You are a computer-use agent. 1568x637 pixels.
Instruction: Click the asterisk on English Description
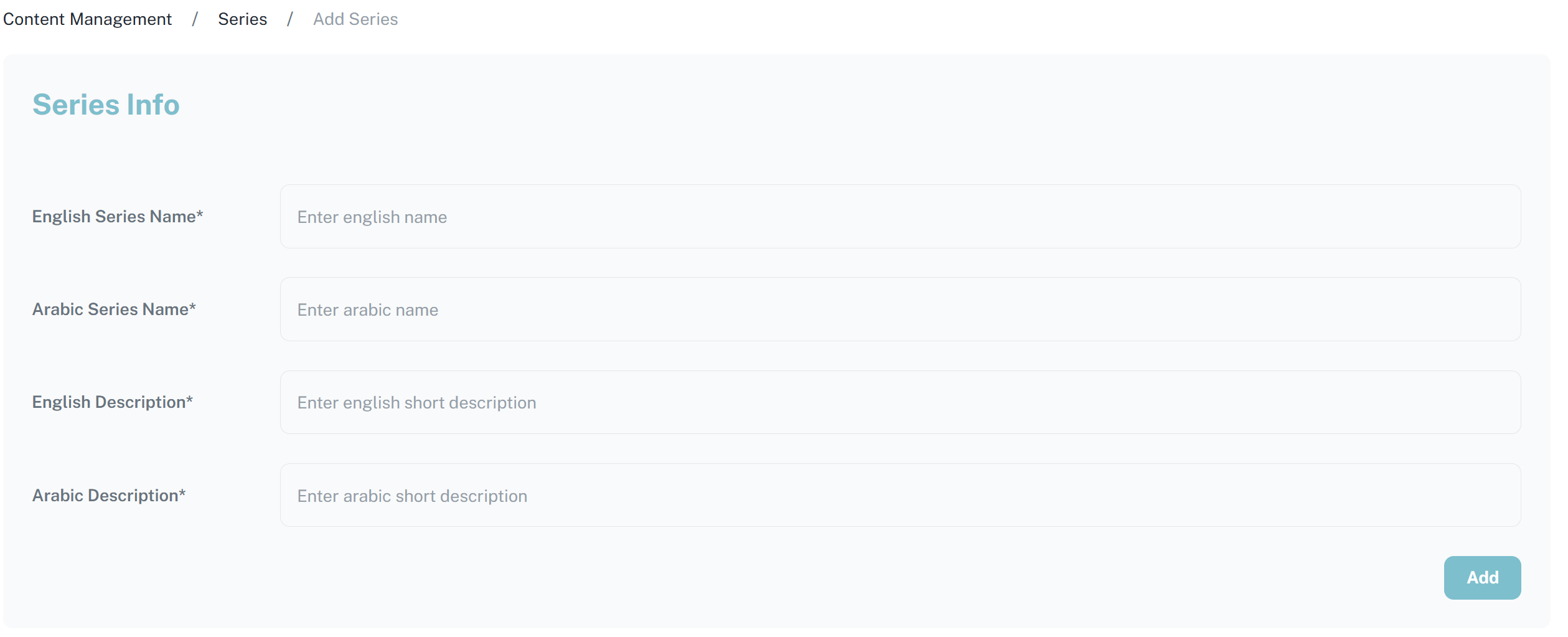(x=190, y=400)
